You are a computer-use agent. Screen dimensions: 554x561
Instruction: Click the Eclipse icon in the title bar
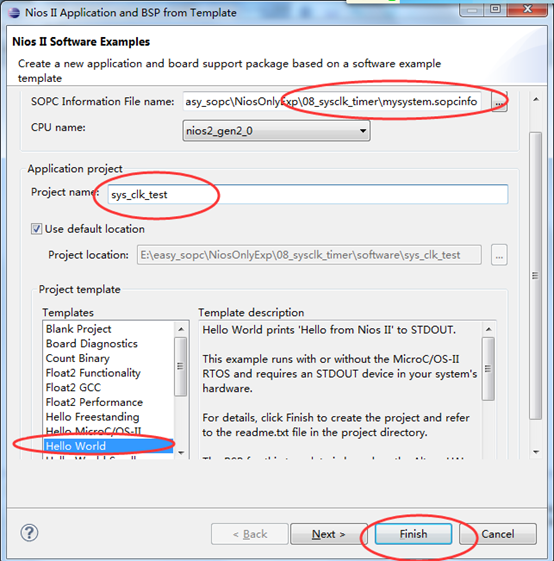click(14, 13)
